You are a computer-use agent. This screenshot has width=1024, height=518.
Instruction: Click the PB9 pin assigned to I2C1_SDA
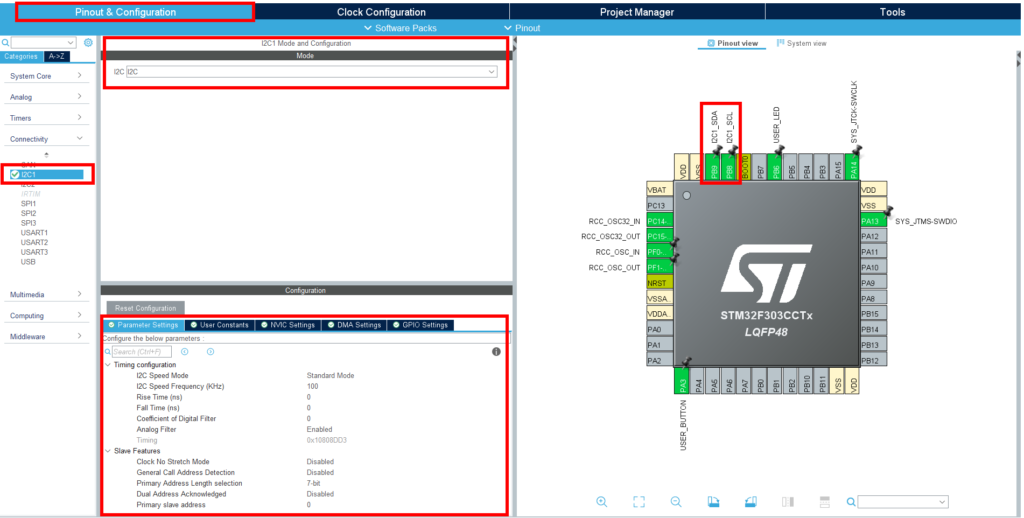click(x=714, y=167)
